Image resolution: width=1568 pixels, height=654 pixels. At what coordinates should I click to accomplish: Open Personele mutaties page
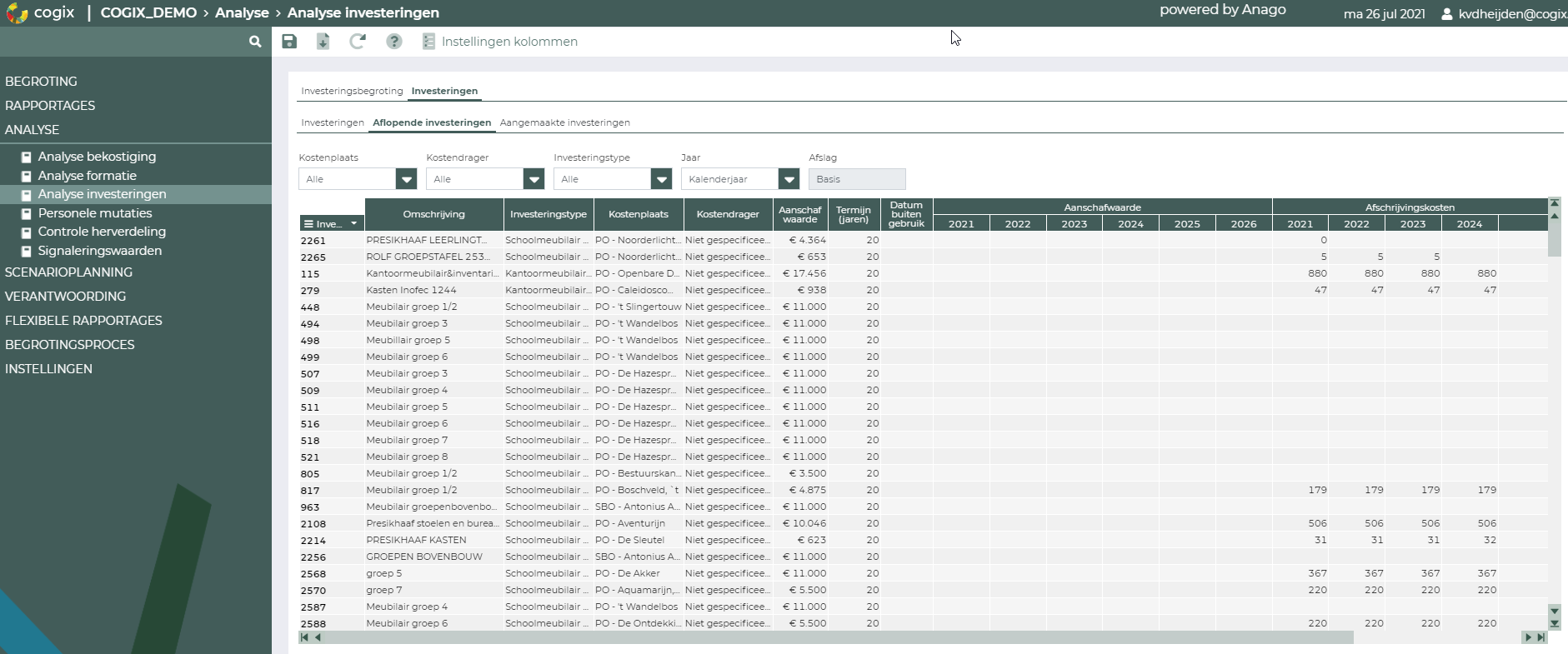point(95,213)
